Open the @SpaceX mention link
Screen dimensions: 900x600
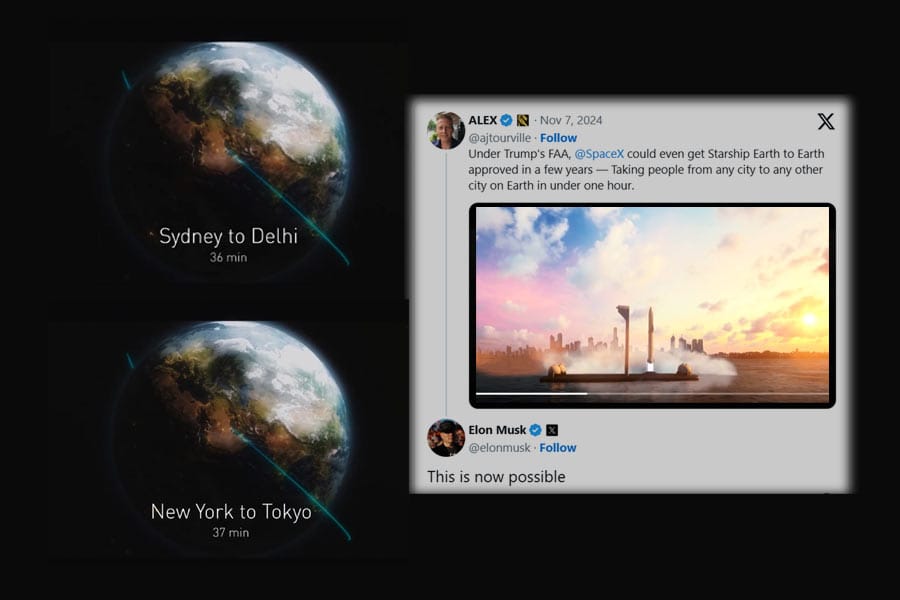[599, 155]
